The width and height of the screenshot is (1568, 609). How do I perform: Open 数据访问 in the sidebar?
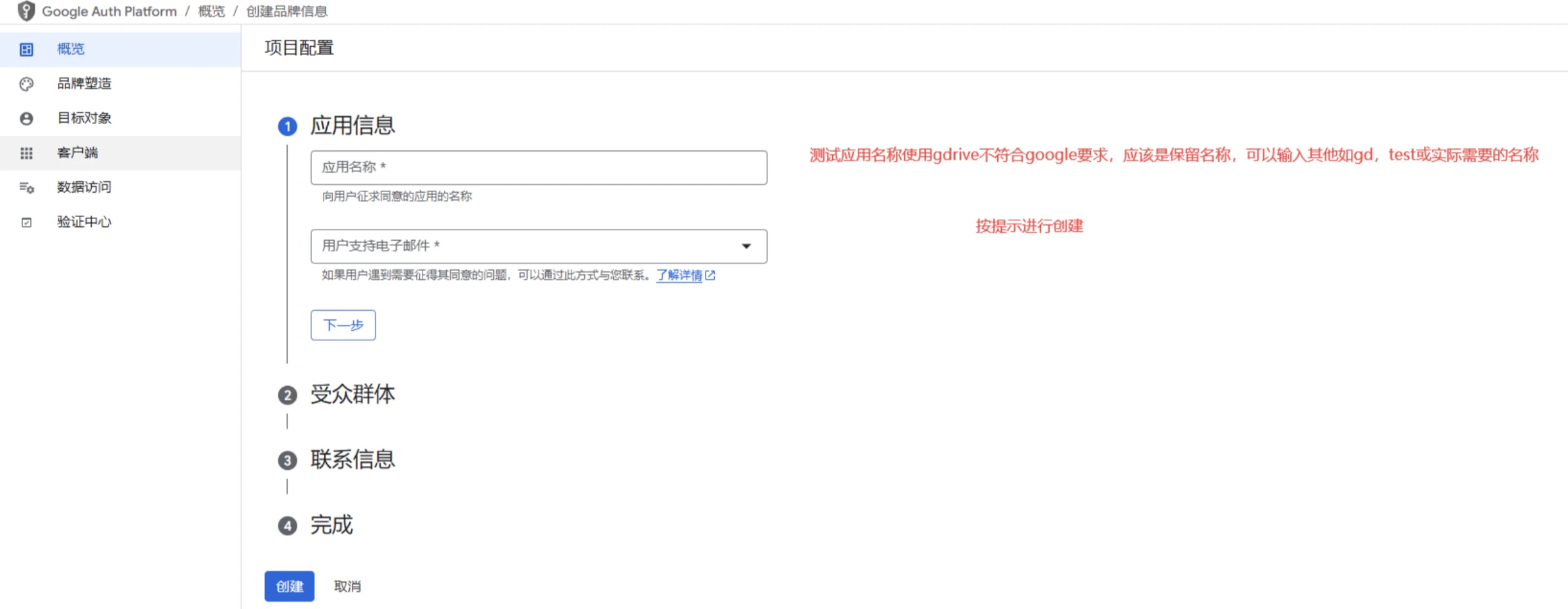tap(120, 188)
